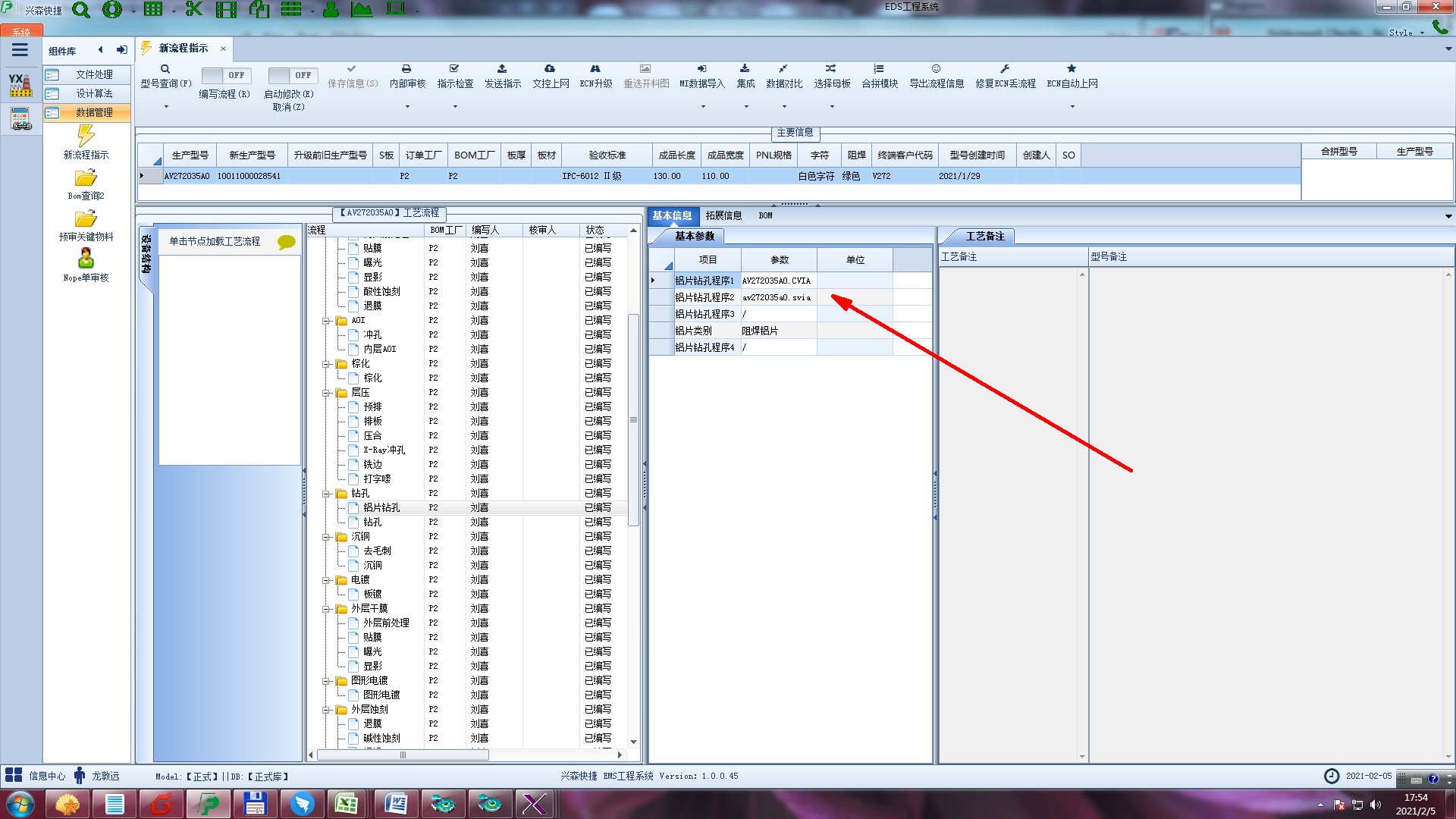Switch to the 拓展信息 tab
Image resolution: width=1456 pixels, height=819 pixels.
tap(723, 215)
